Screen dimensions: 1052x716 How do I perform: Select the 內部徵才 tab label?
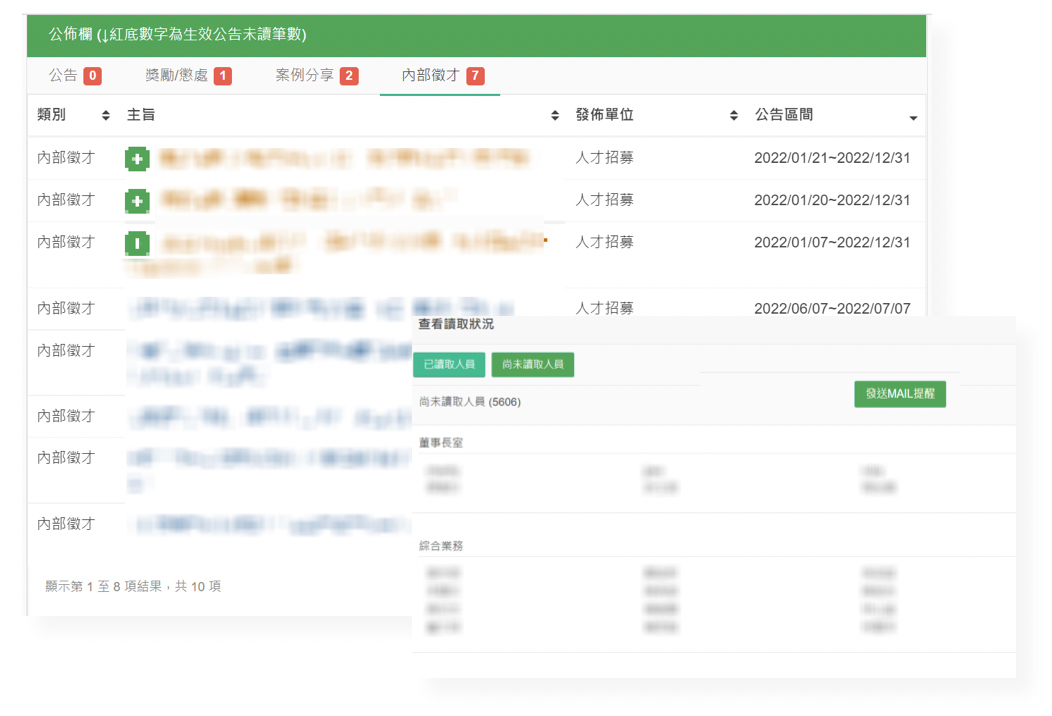[430, 76]
